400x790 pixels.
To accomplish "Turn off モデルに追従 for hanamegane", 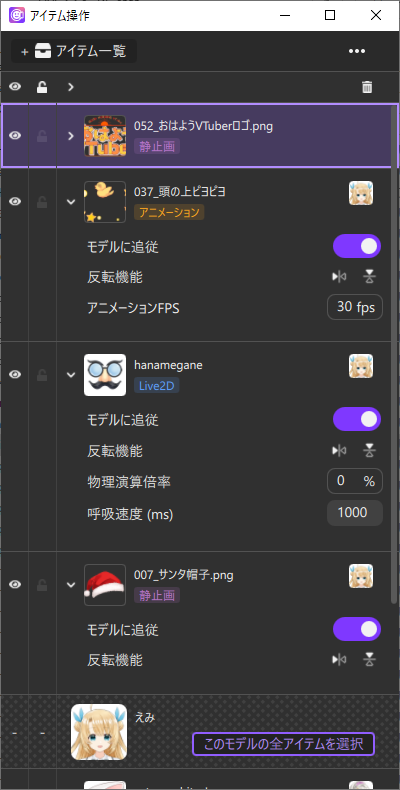I will (x=357, y=419).
